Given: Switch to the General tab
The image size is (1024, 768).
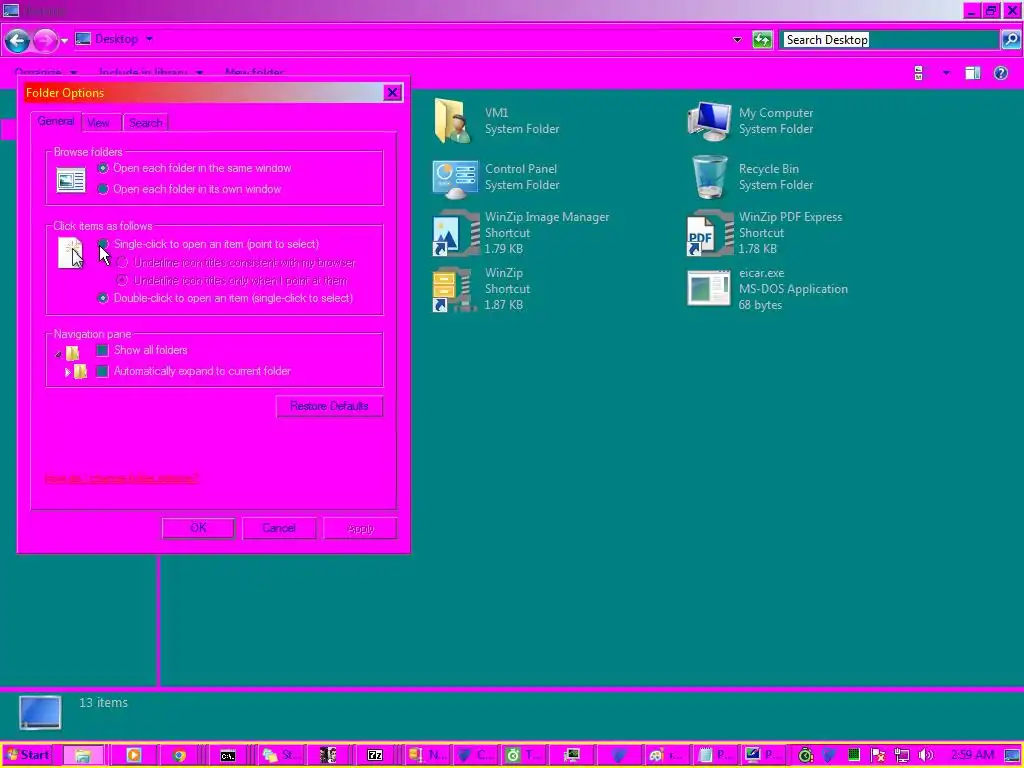Looking at the screenshot, I should 56,121.
